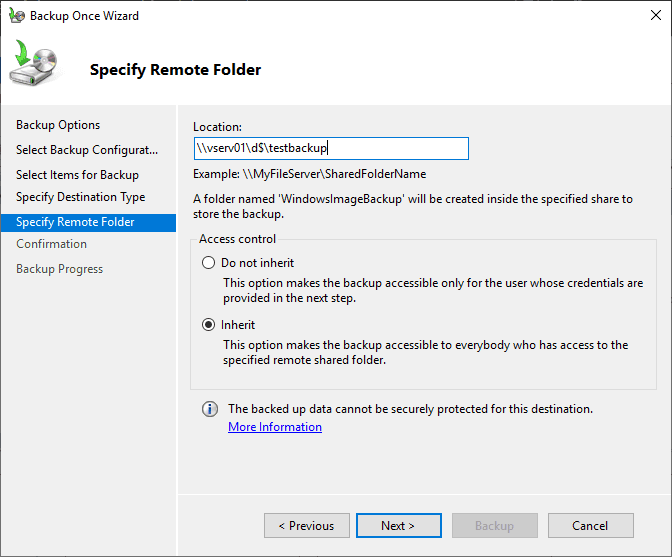Jump to Select Items for Backup step
This screenshot has height=557, width=672.
77,175
